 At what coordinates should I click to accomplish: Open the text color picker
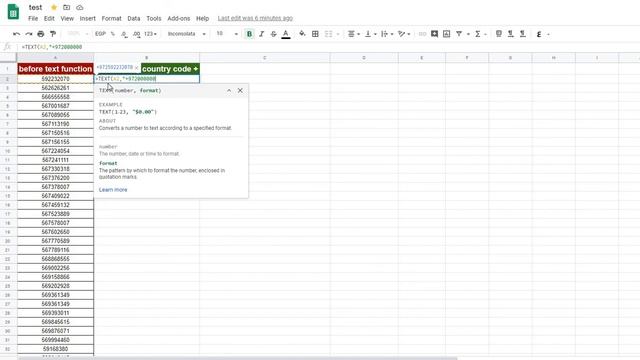(286, 34)
